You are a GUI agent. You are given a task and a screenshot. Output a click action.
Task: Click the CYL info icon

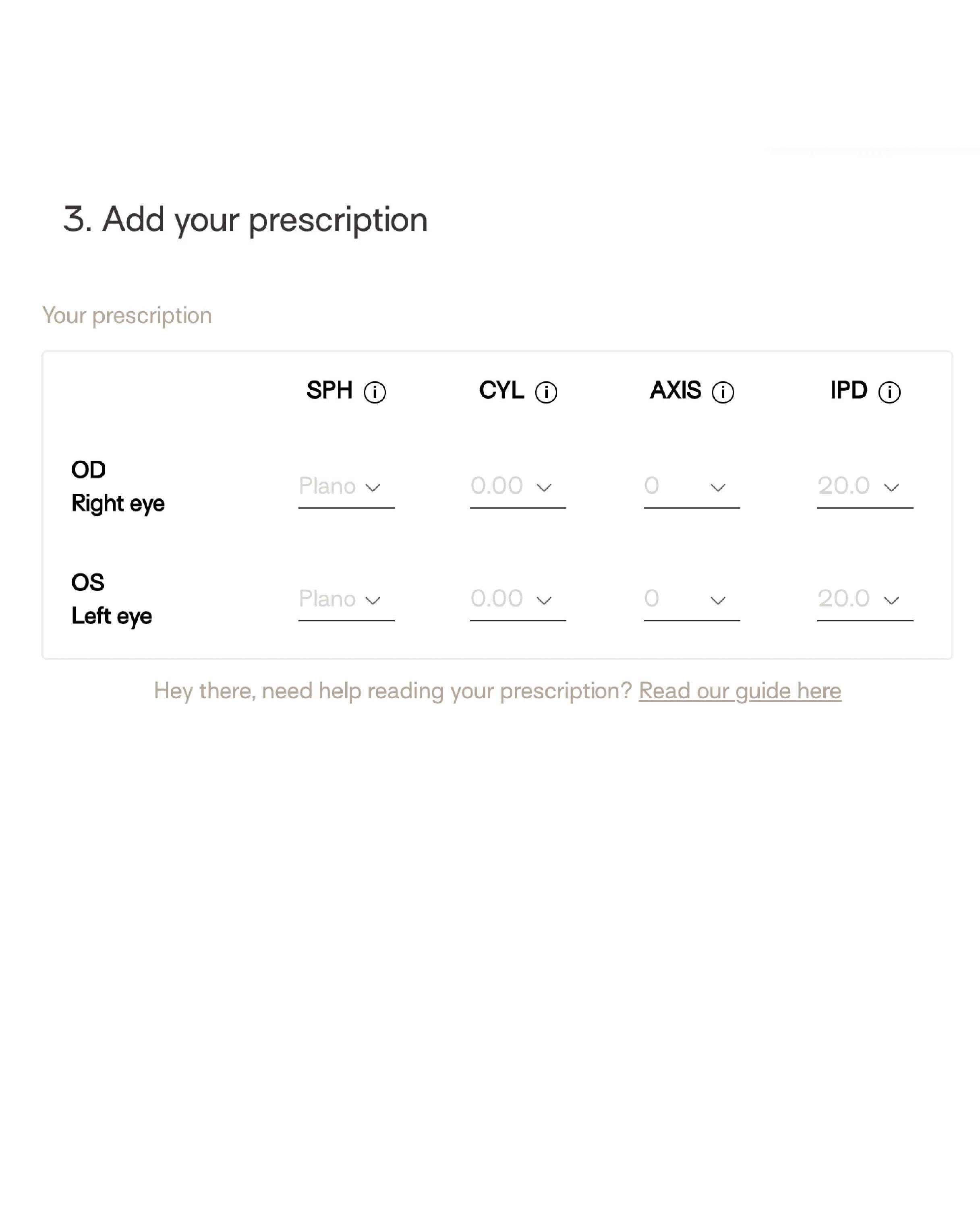coord(546,392)
